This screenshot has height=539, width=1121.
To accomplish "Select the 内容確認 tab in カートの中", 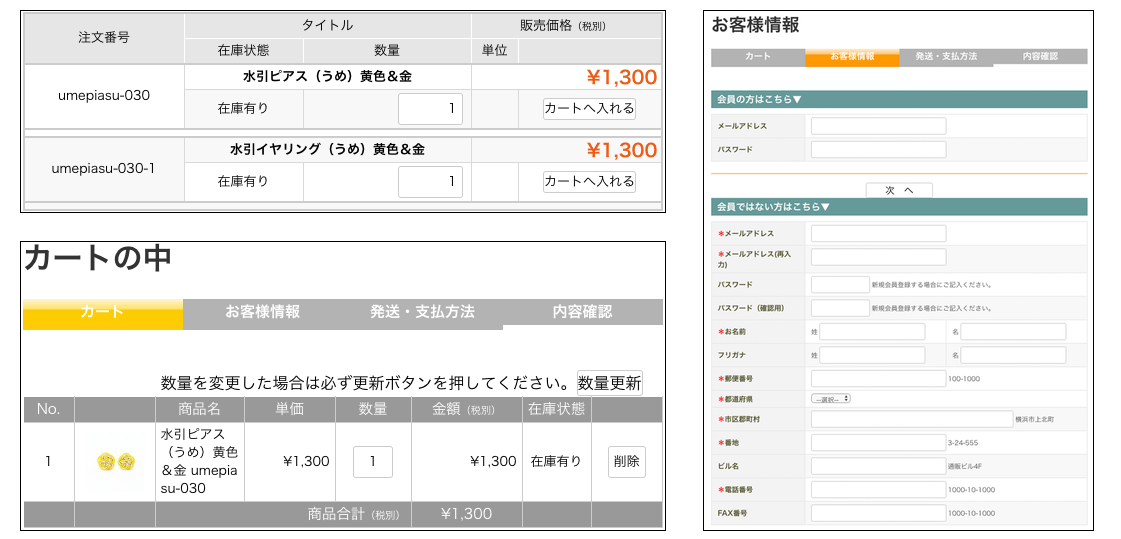I will [583, 312].
